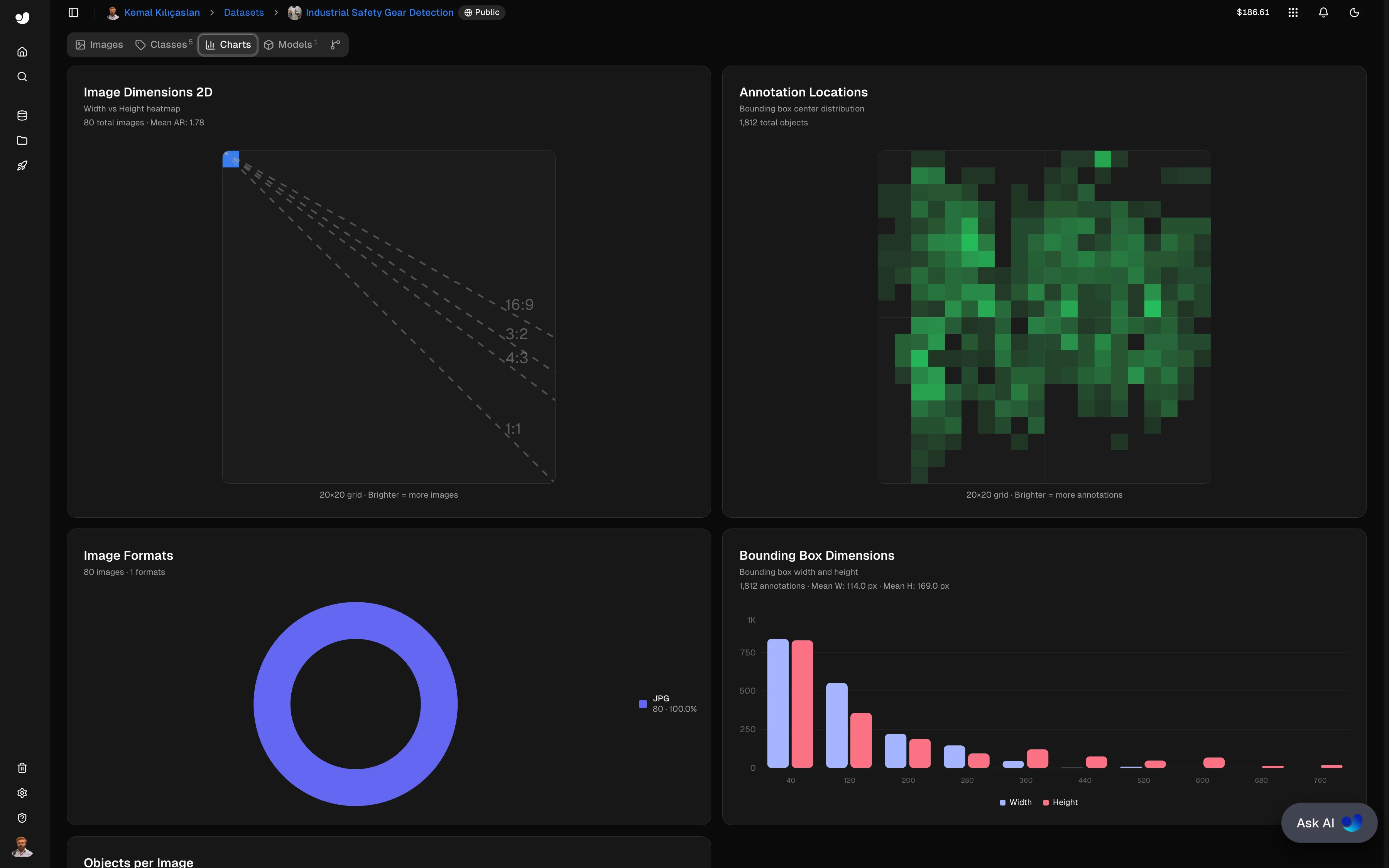Click "80 total images · Mean AR: 1.78" text
Viewport: 1389px width, 868px height.
(144, 123)
